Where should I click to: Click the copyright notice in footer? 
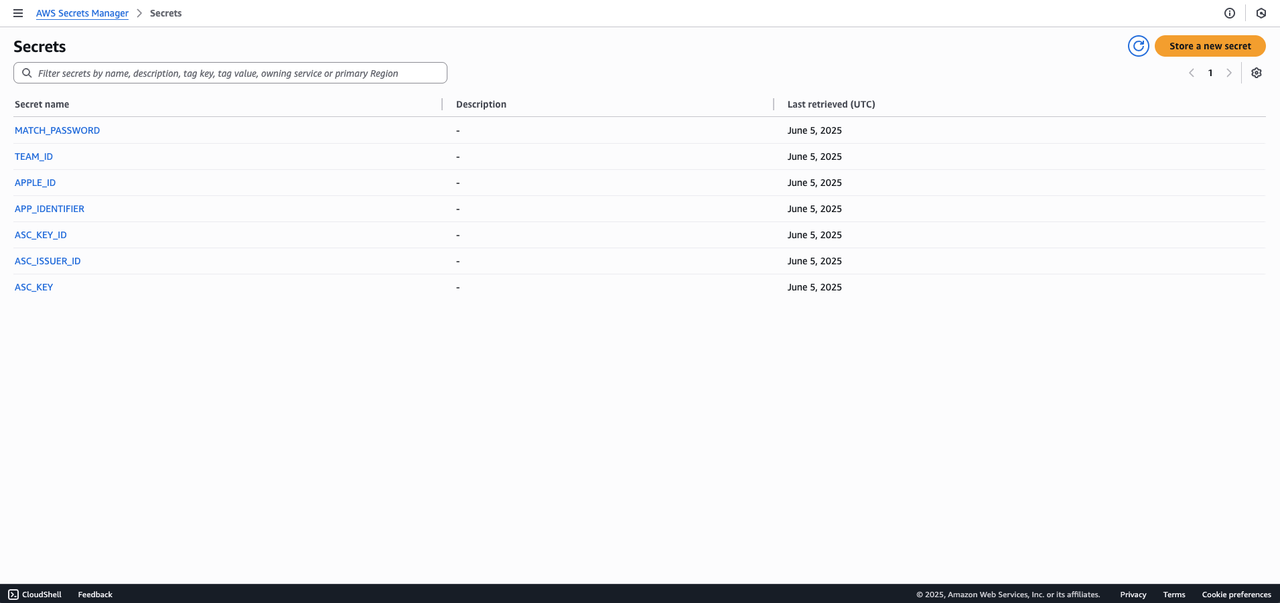(x=1008, y=594)
